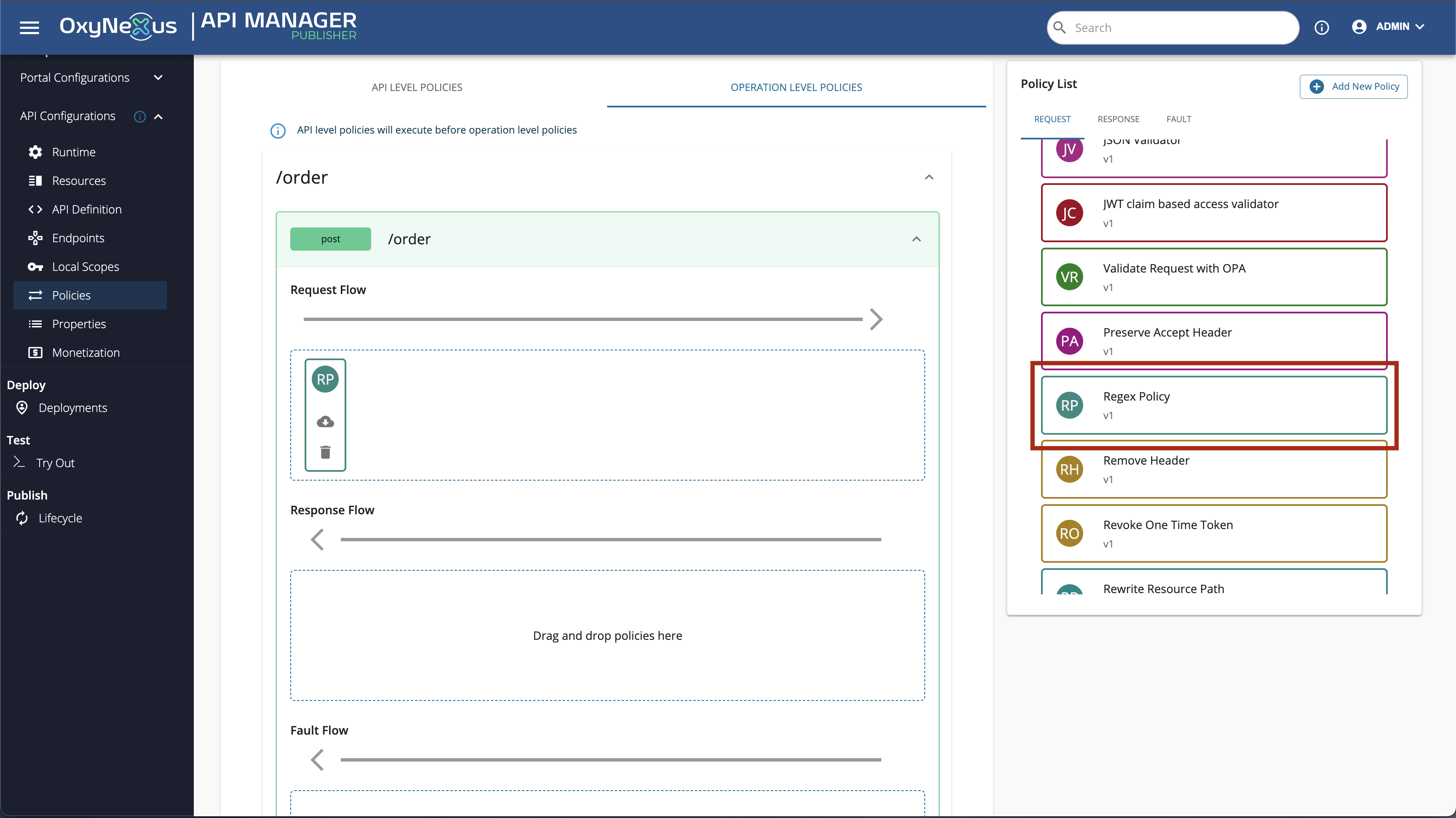Click the Properties list icon
The height and width of the screenshot is (818, 1456).
pyautogui.click(x=35, y=323)
